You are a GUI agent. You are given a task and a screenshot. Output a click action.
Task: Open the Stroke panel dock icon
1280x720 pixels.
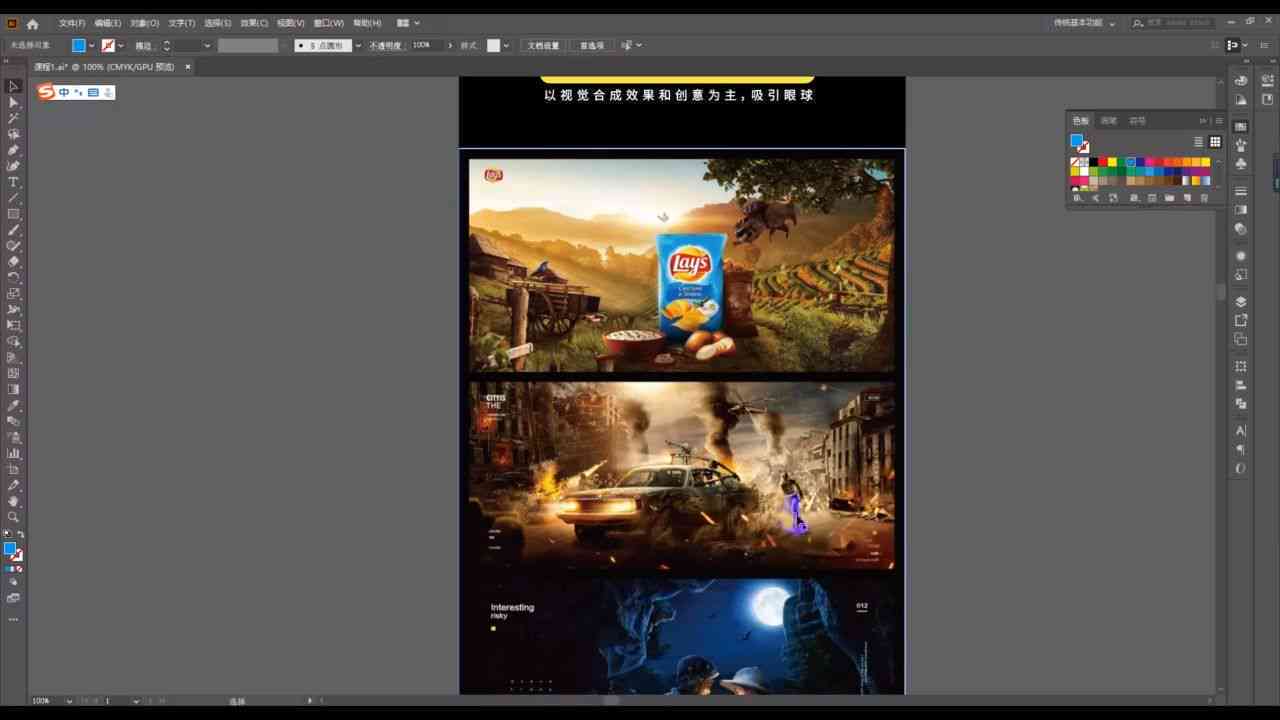click(x=1241, y=191)
